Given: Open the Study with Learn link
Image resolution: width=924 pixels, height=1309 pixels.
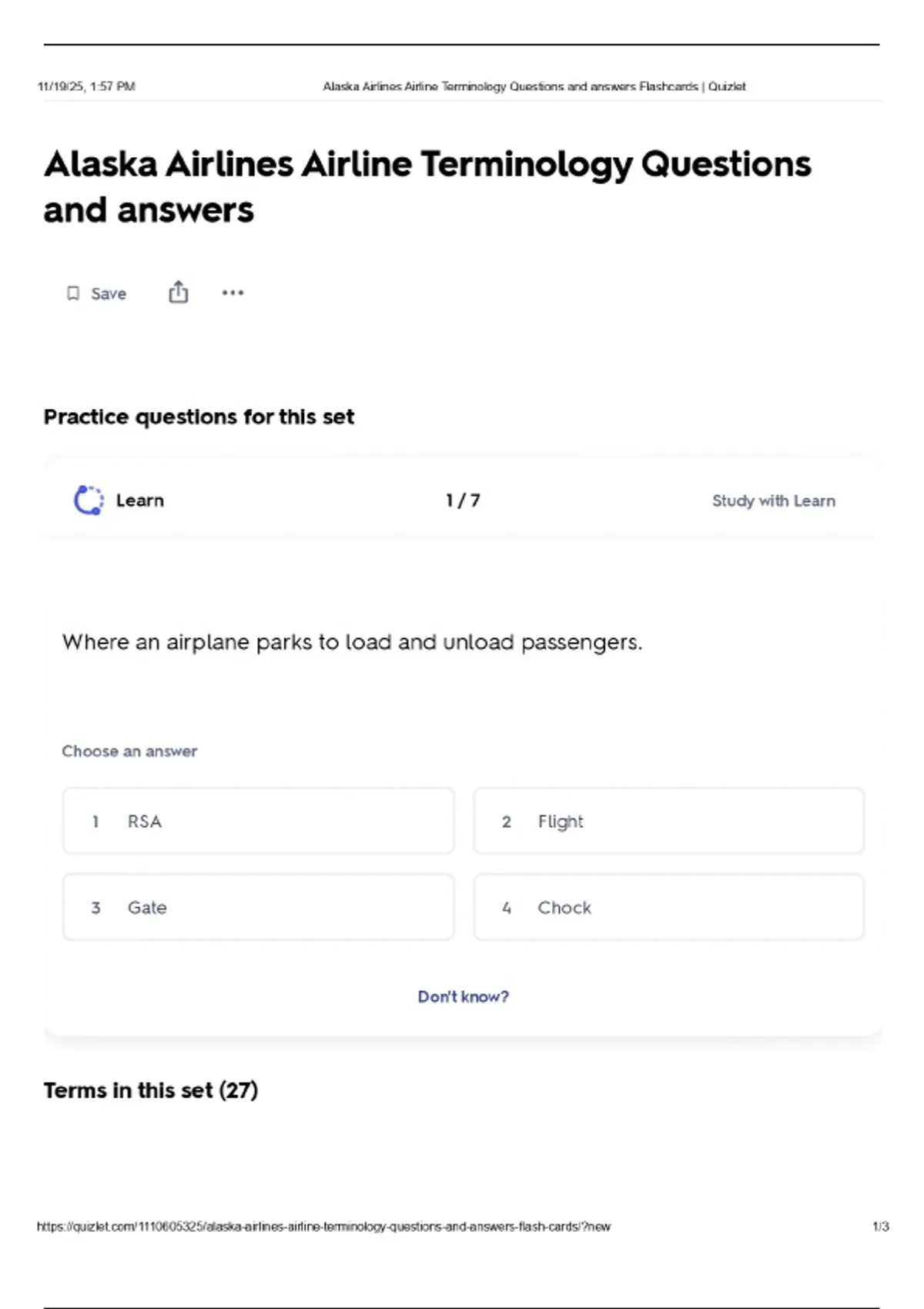Looking at the screenshot, I should tap(773, 500).
